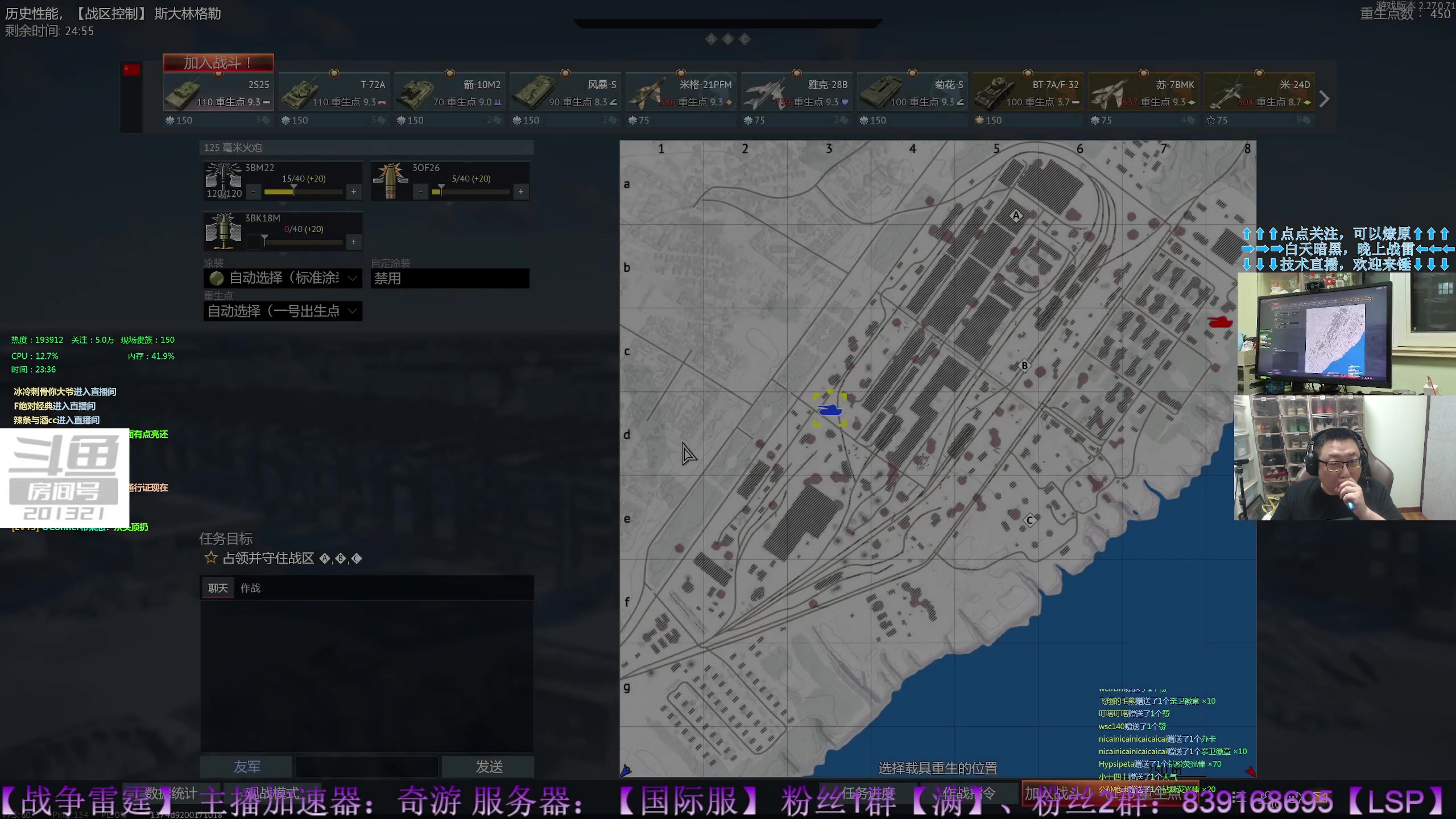Open camouflage auto-select dropdown
Image resolution: width=1456 pixels, height=819 pixels.
[283, 278]
